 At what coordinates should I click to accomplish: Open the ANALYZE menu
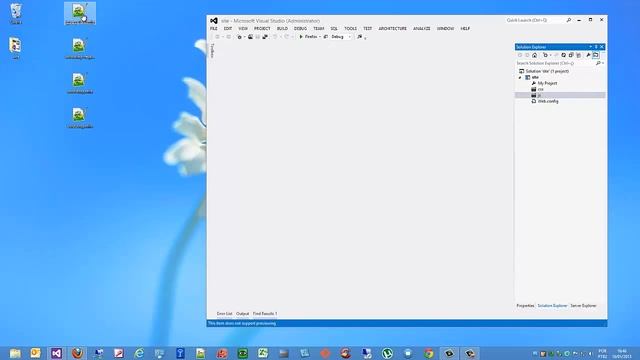pyautogui.click(x=422, y=29)
